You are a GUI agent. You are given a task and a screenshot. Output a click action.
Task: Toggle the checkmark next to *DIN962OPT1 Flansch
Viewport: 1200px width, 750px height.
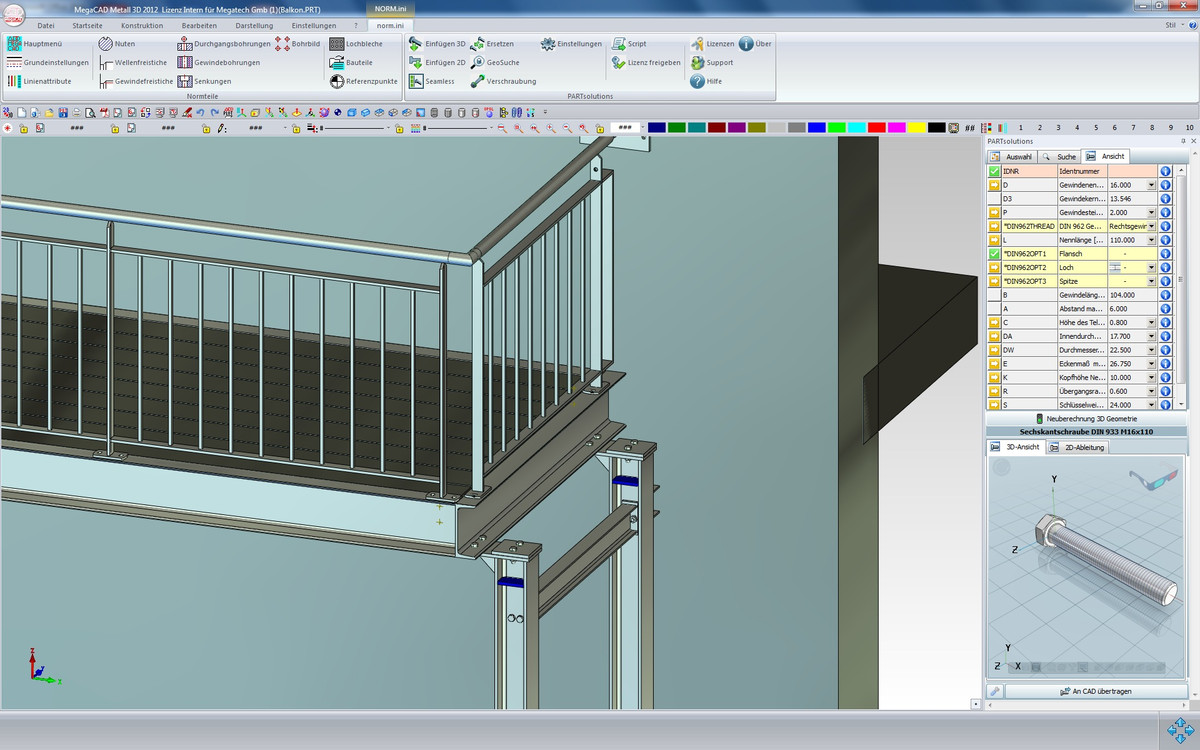pyautogui.click(x=994, y=254)
